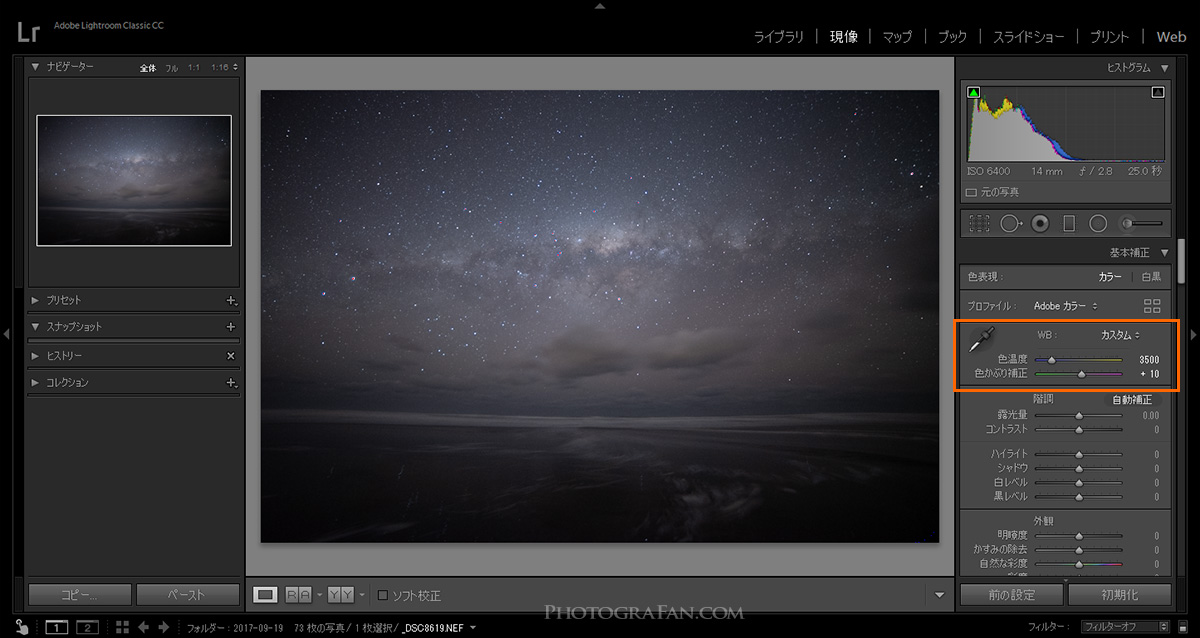The height and width of the screenshot is (638, 1200).
Task: Click the 色かぶり補正 tint slider handle
Action: (x=1081, y=373)
